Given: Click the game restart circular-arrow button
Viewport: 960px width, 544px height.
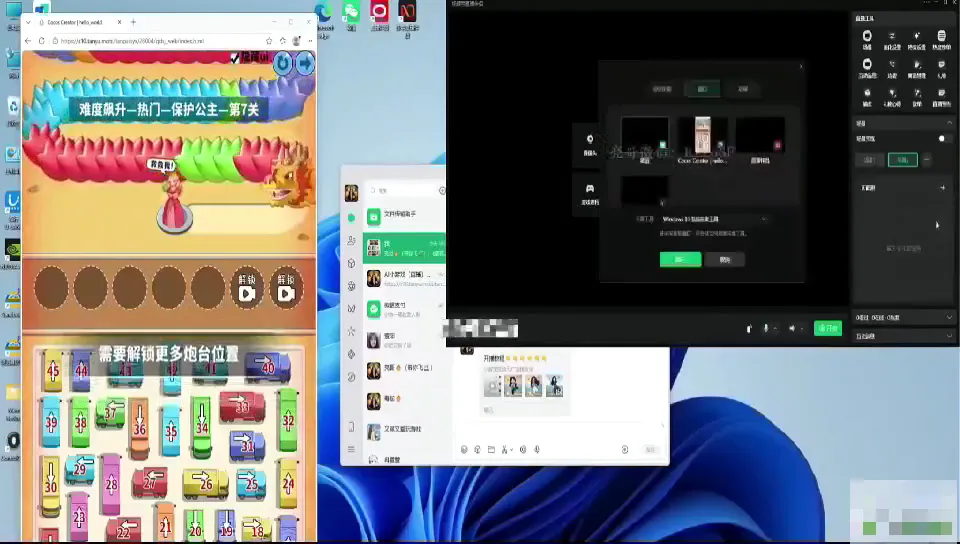Looking at the screenshot, I should tap(283, 64).
